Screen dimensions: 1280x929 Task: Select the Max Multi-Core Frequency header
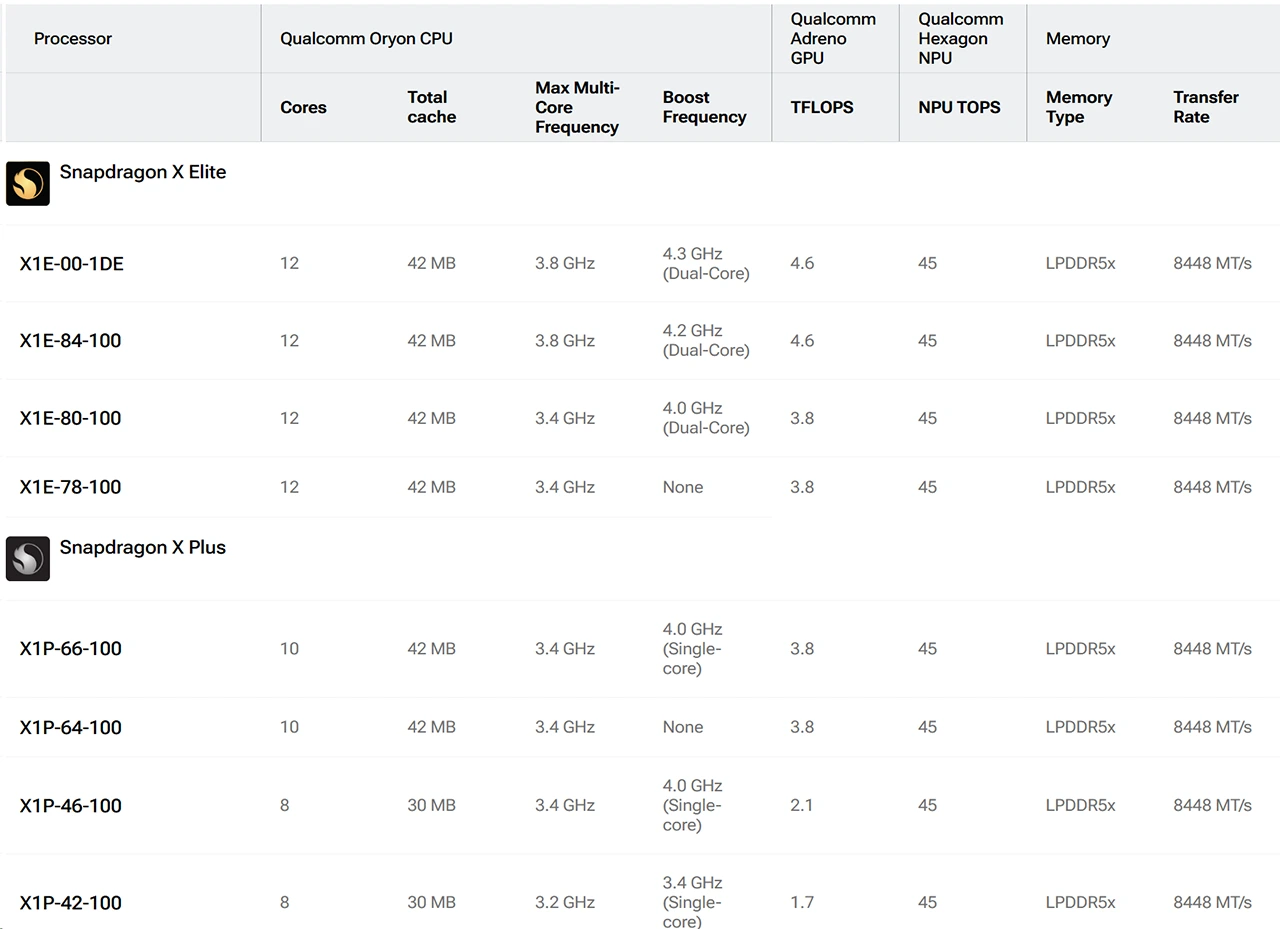[x=577, y=107]
